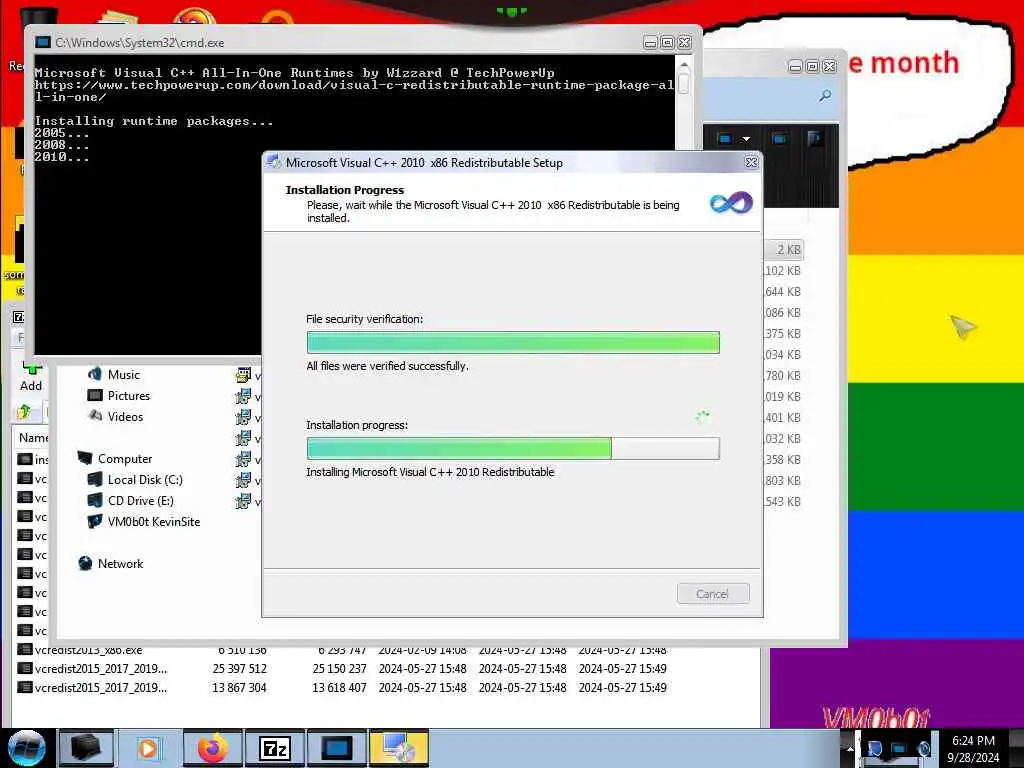Image resolution: width=1024 pixels, height=768 pixels.
Task: Show hidden tray icons arrow
Action: click(x=850, y=748)
